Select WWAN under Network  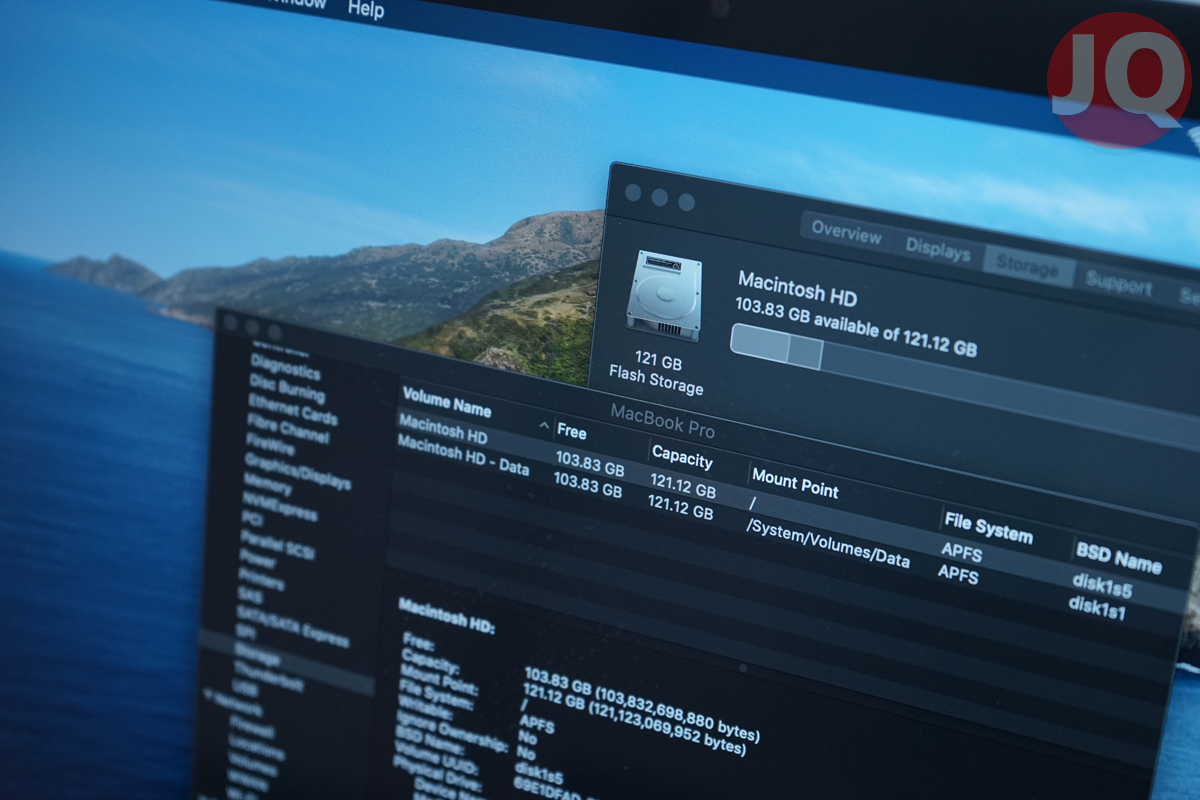(x=247, y=779)
